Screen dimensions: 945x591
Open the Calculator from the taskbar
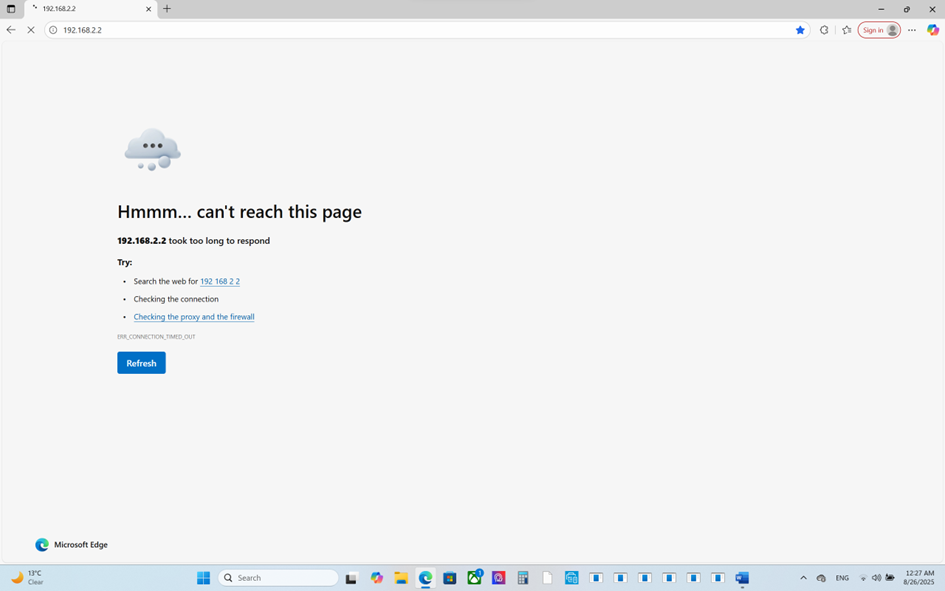[523, 578]
